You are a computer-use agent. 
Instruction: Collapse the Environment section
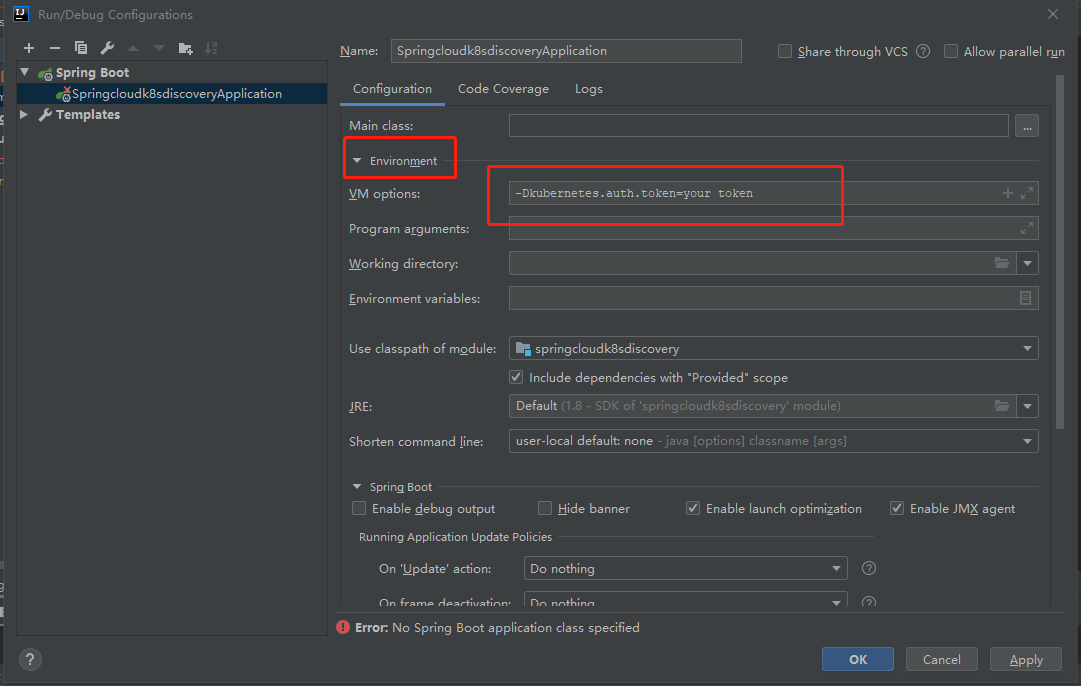click(x=356, y=161)
